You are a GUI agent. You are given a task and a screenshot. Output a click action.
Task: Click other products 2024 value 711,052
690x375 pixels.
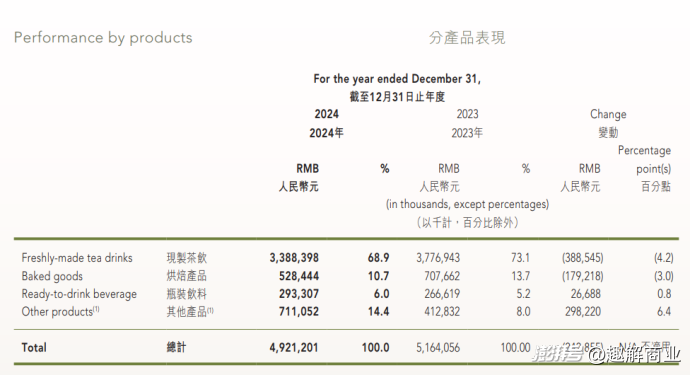(x=299, y=312)
